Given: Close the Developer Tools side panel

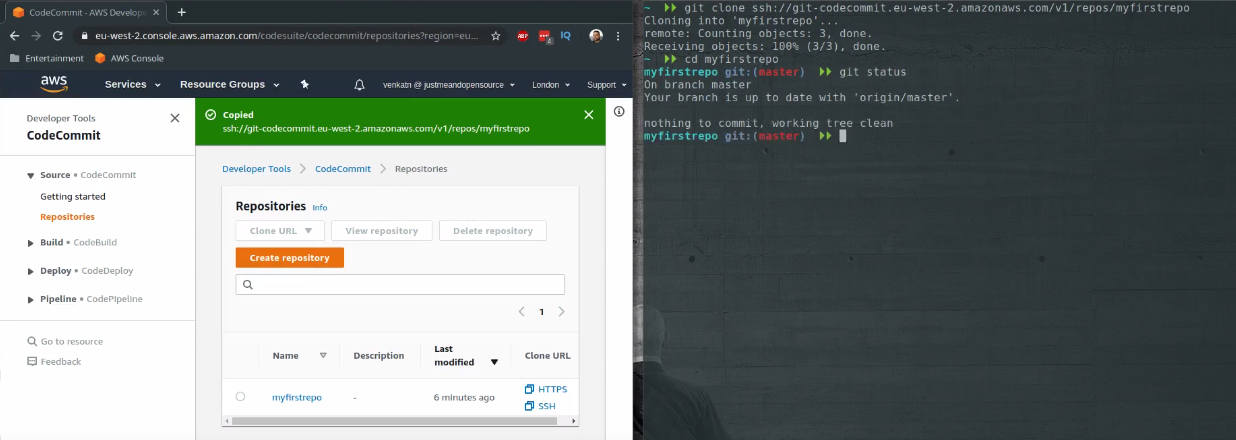Looking at the screenshot, I should [175, 118].
